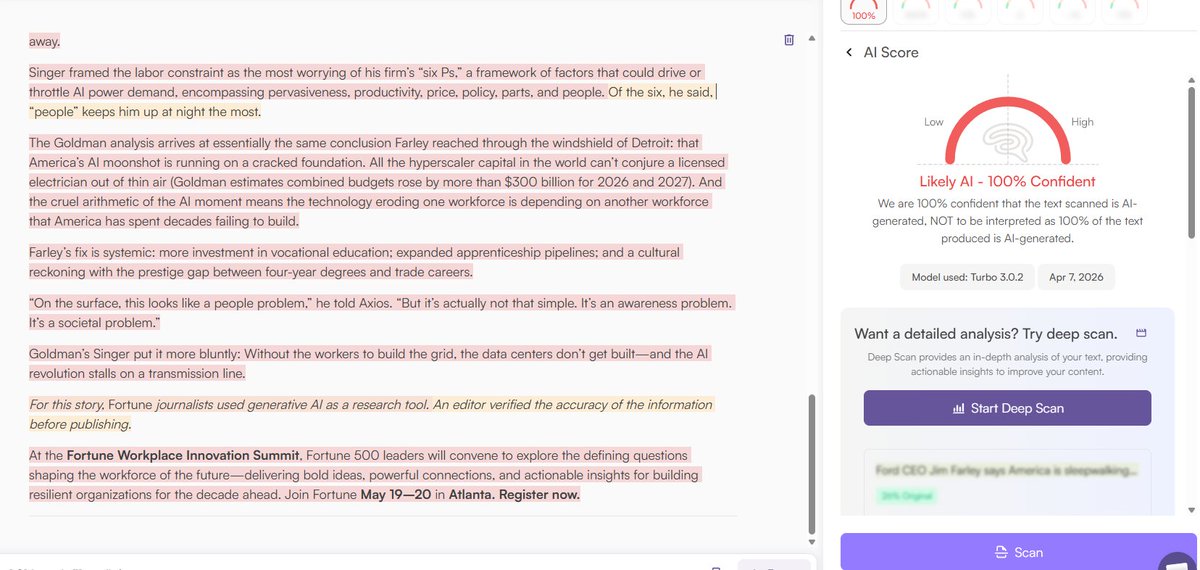The height and width of the screenshot is (570, 1200).
Task: Click the "We are 100% confident" explanation text
Action: point(1007,220)
